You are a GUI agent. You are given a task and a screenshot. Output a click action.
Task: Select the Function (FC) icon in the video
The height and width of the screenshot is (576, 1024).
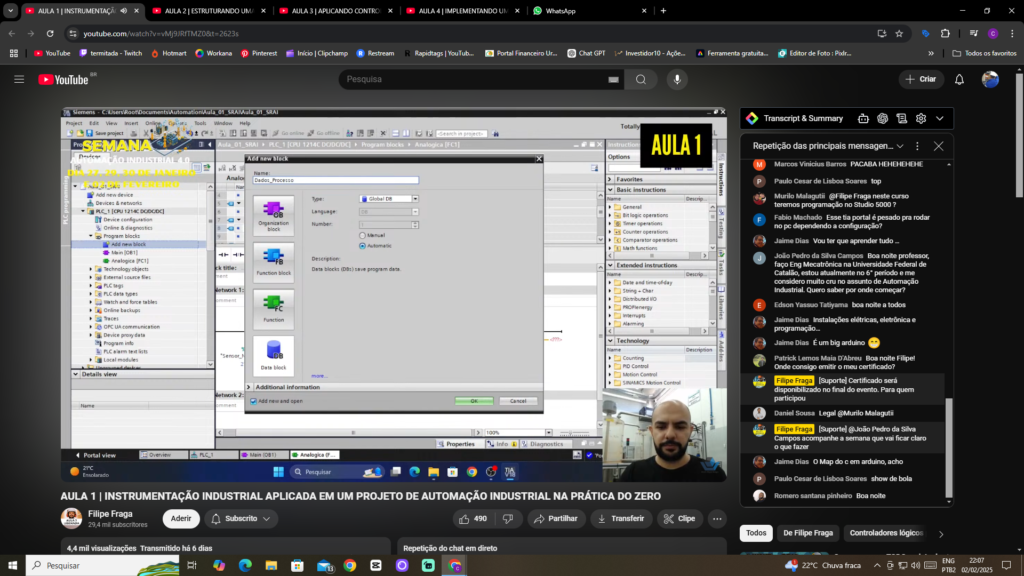(274, 308)
